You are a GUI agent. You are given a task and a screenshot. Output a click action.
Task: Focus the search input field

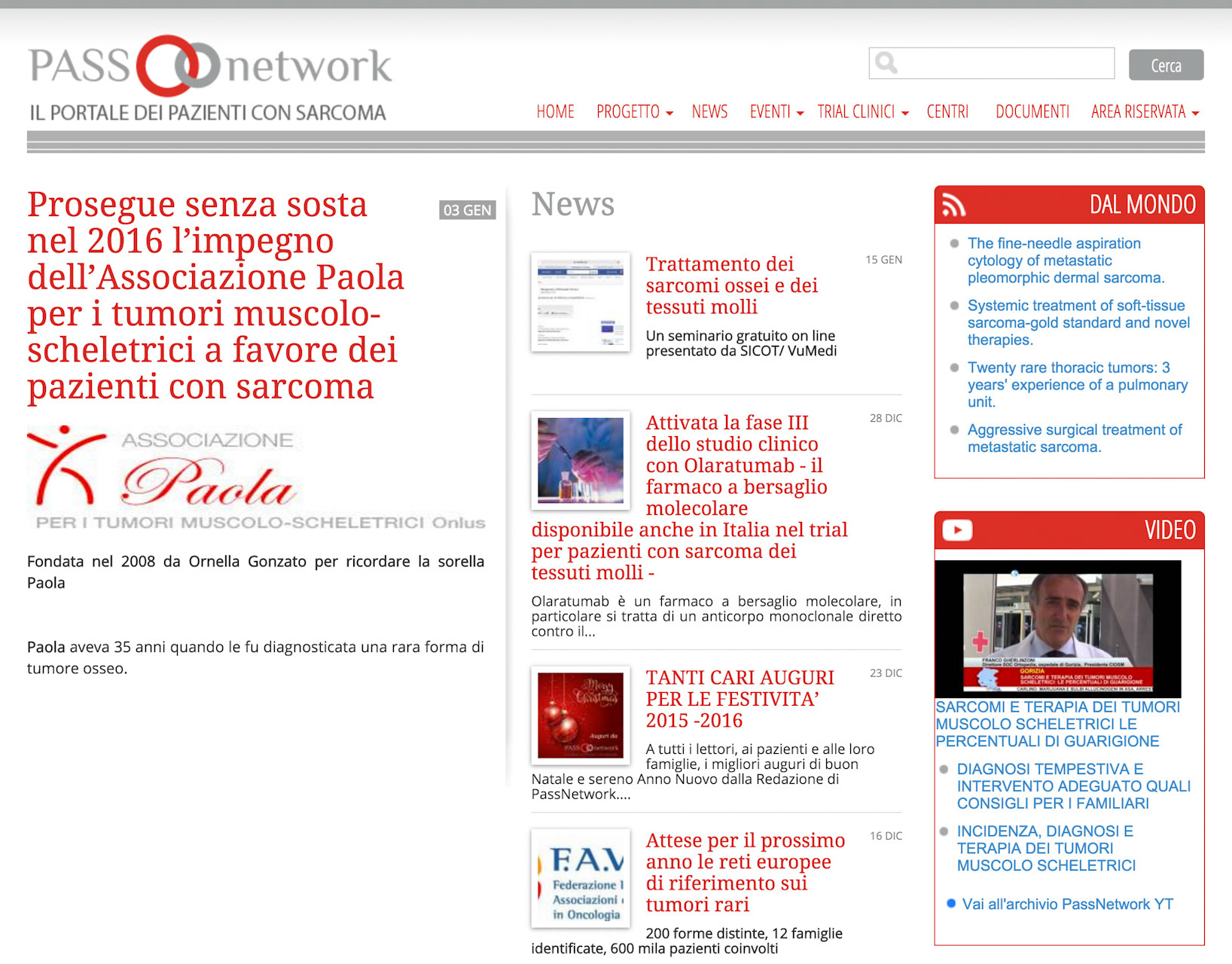coord(992,63)
